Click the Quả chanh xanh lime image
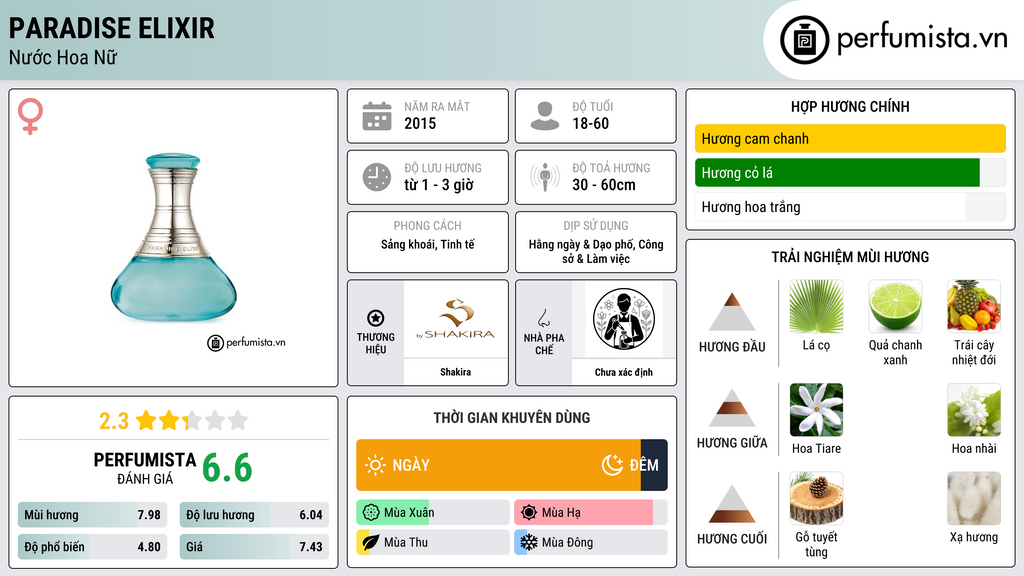 click(895, 306)
